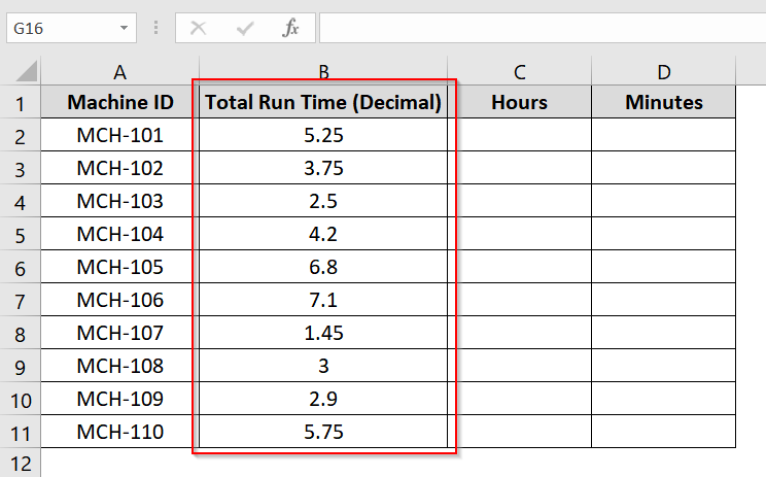The image size is (766, 477).
Task: Select row 9 header
Action: [x=20, y=366]
